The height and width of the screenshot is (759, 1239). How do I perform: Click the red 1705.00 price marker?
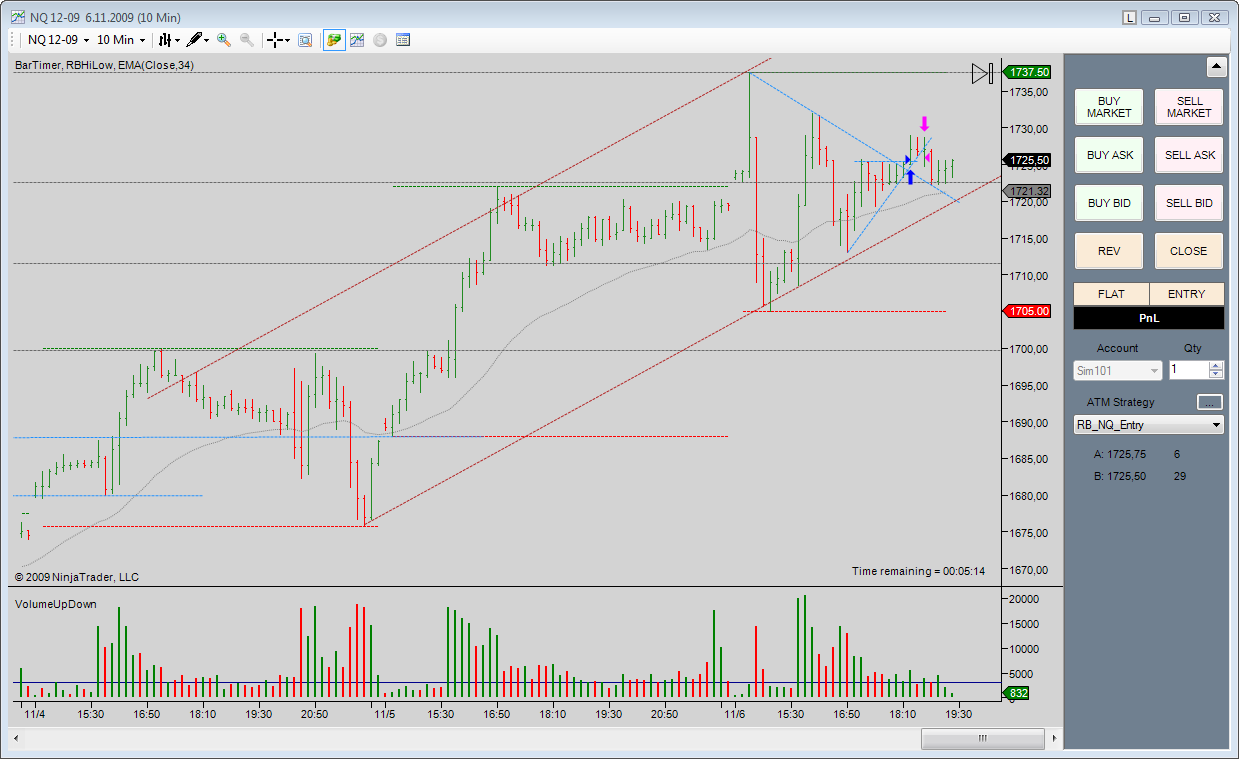pyautogui.click(x=1027, y=311)
